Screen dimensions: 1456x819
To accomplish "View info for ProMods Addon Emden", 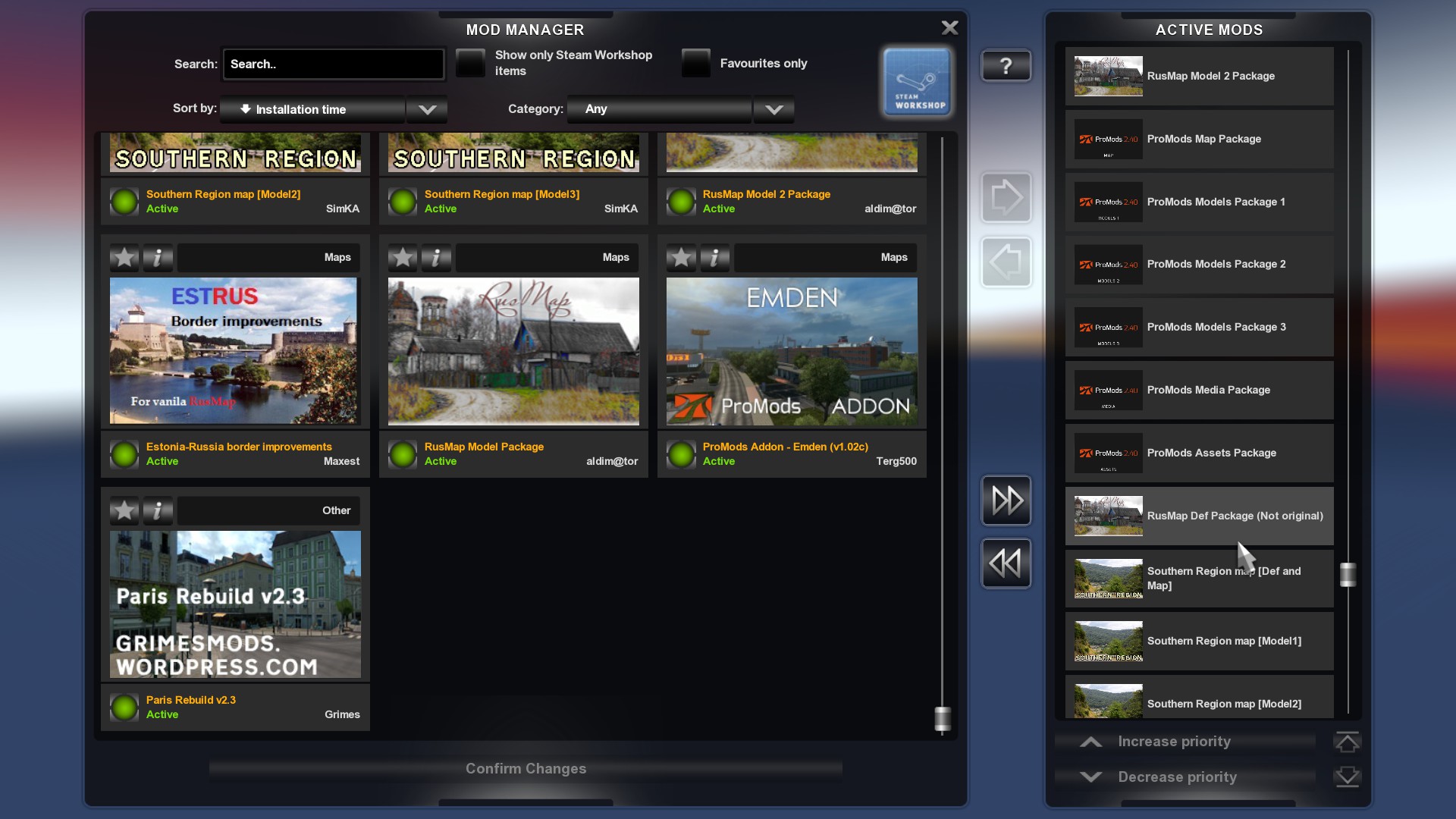I will 714,258.
